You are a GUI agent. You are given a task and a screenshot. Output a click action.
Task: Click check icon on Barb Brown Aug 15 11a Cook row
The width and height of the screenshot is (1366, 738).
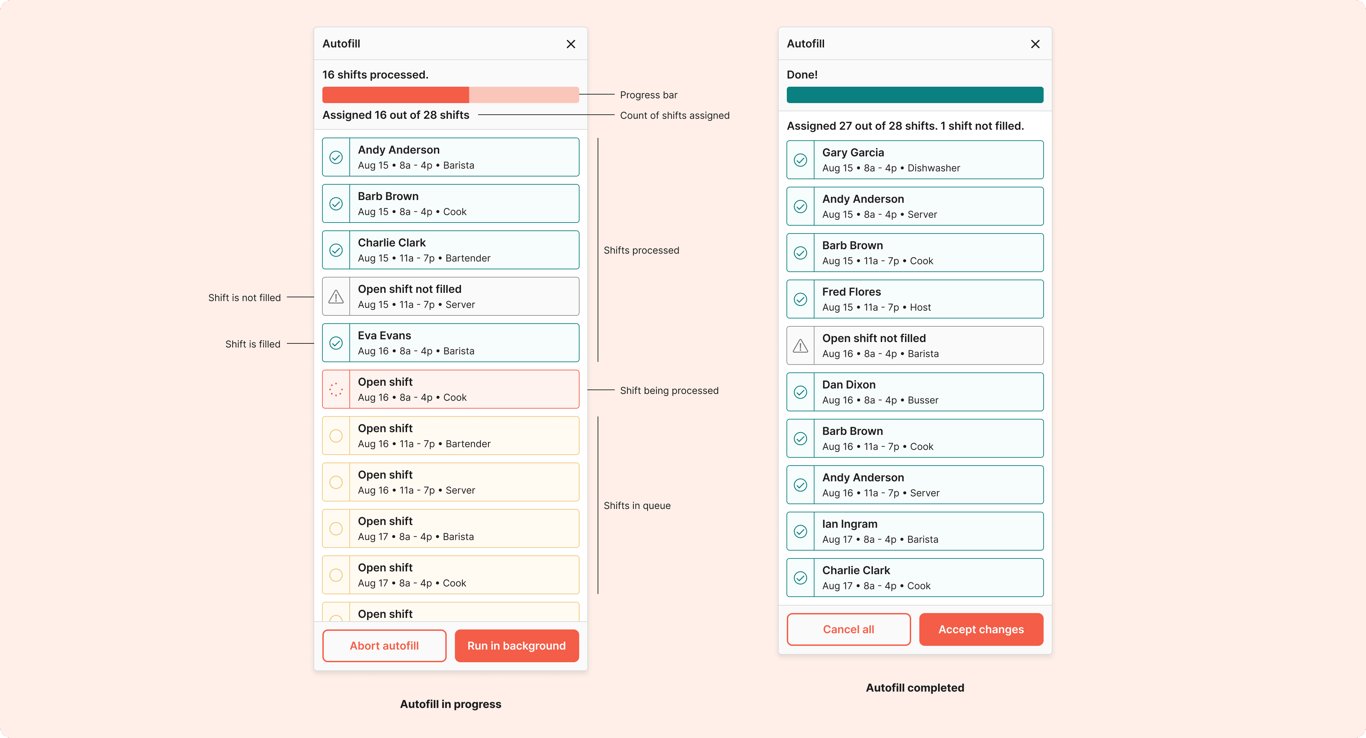click(800, 253)
